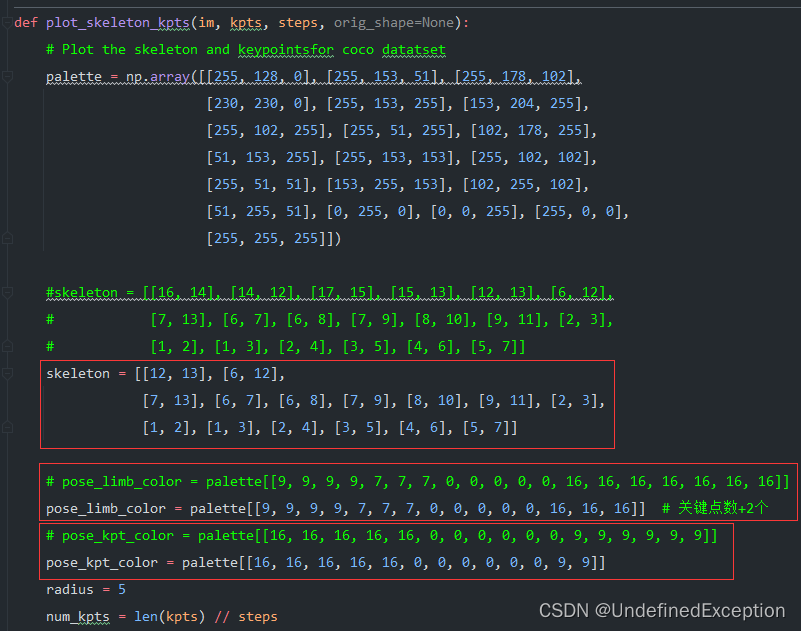Click value '5' assigned to radius
The image size is (801, 631).
pyautogui.click(x=122, y=590)
